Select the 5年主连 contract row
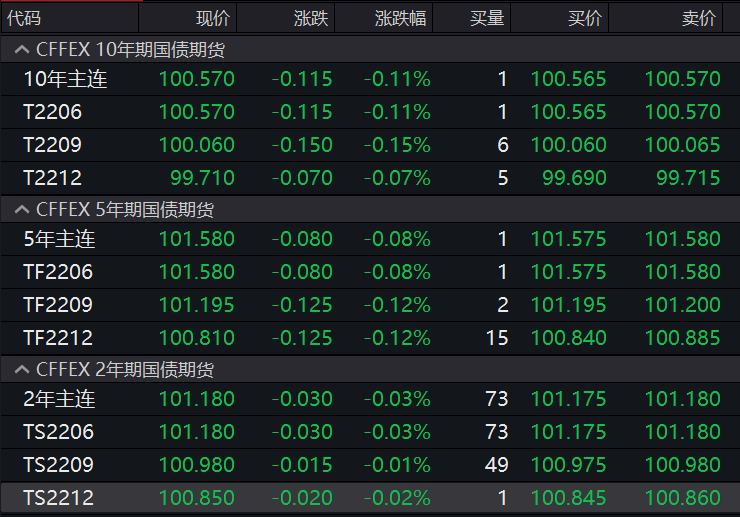740x517 pixels. 59,240
